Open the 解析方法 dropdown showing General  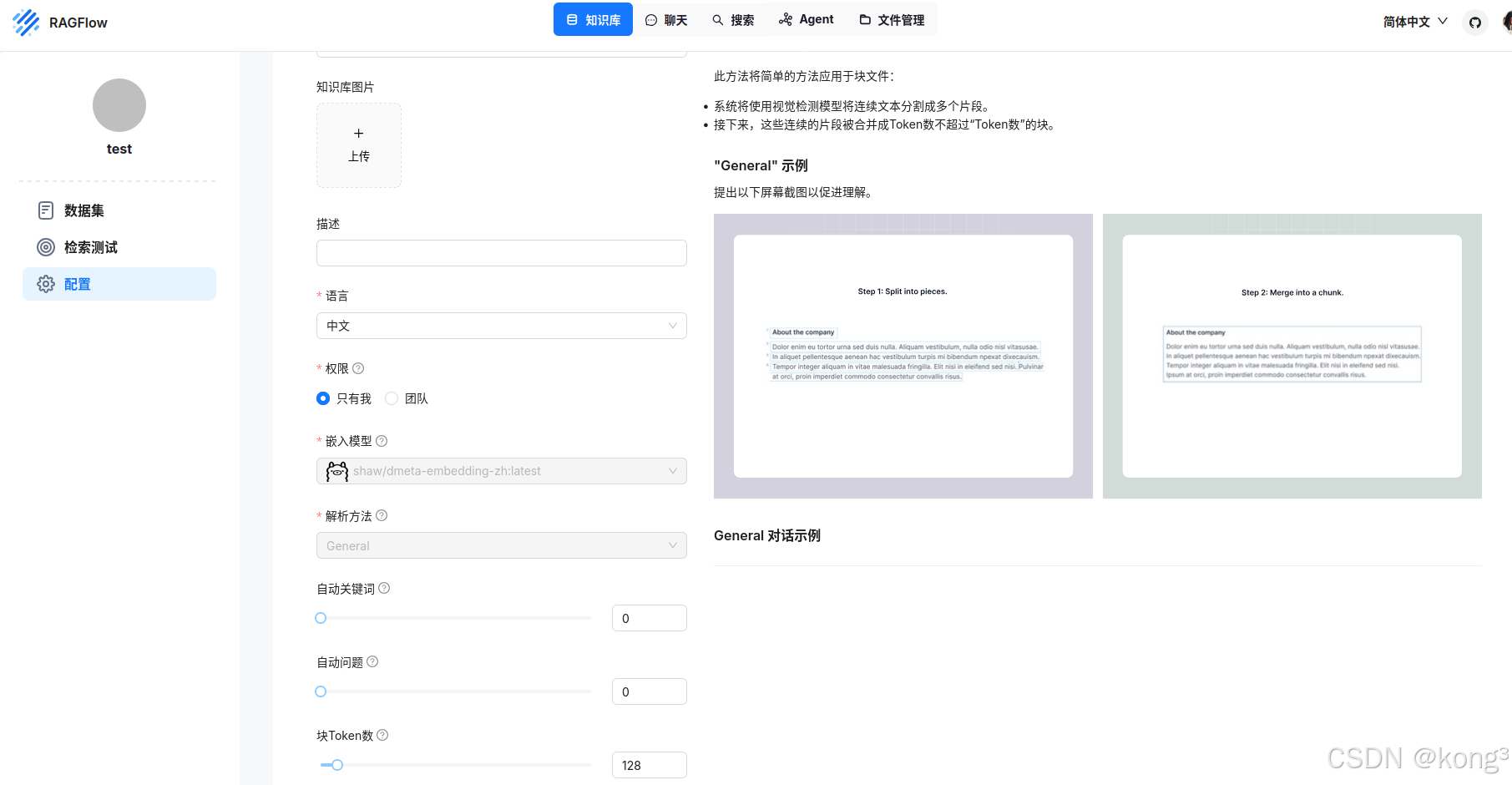coord(501,545)
